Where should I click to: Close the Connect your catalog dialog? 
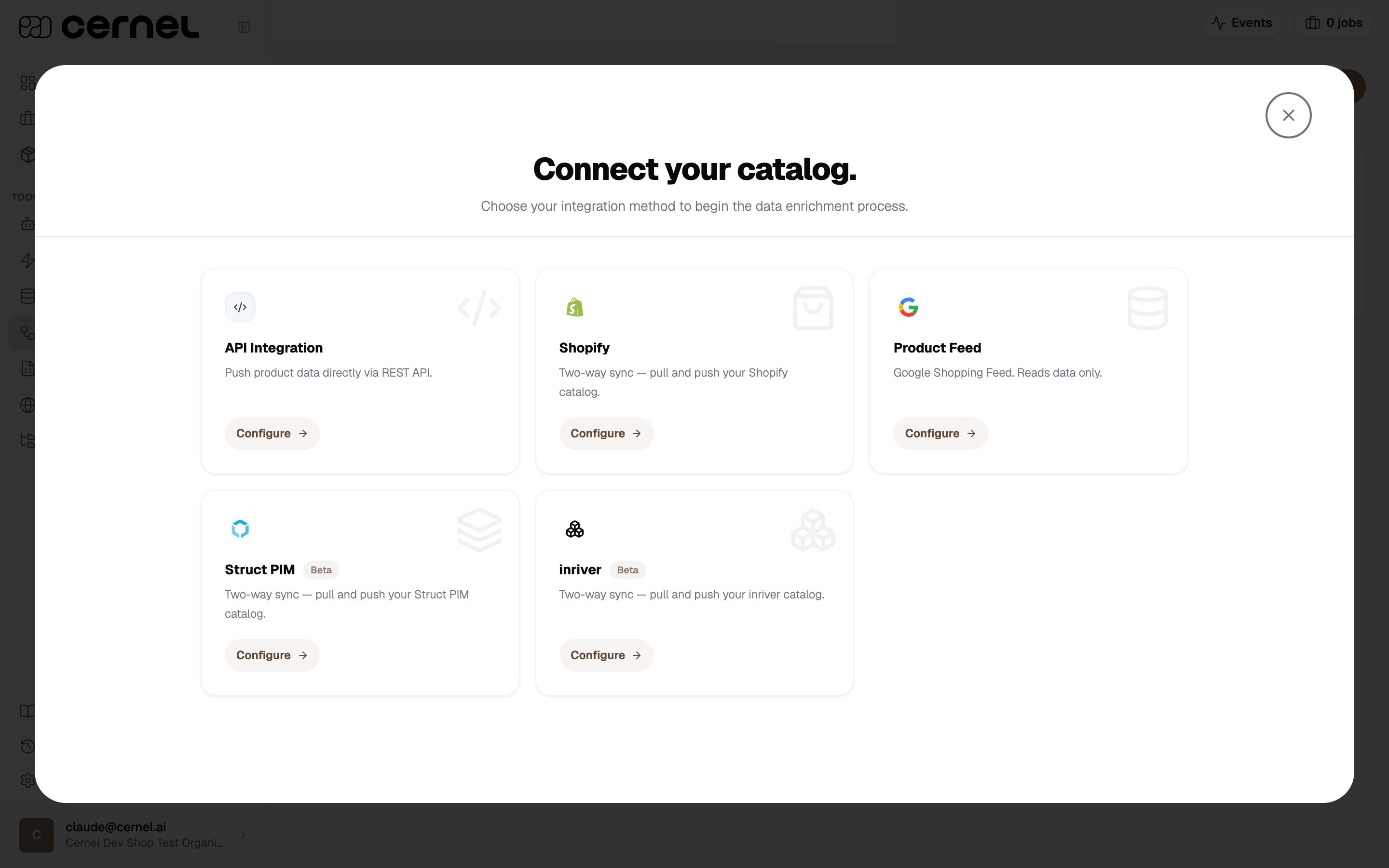tap(1288, 115)
